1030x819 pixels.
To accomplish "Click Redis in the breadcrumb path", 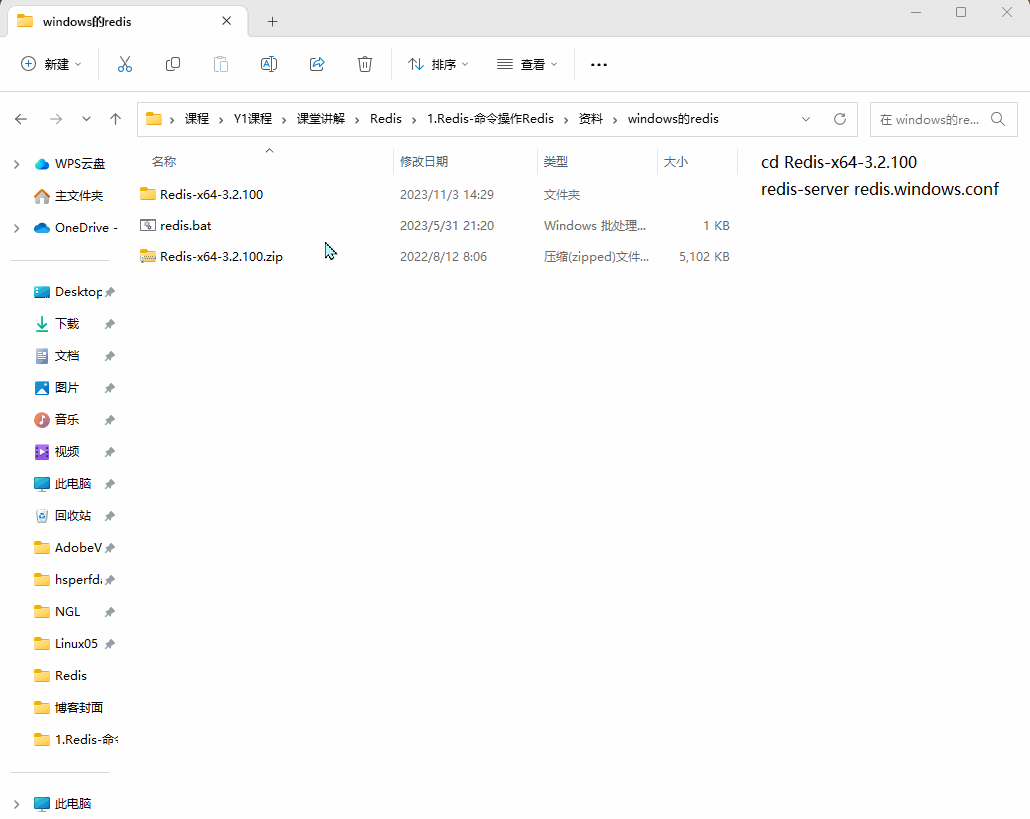I will click(x=386, y=119).
